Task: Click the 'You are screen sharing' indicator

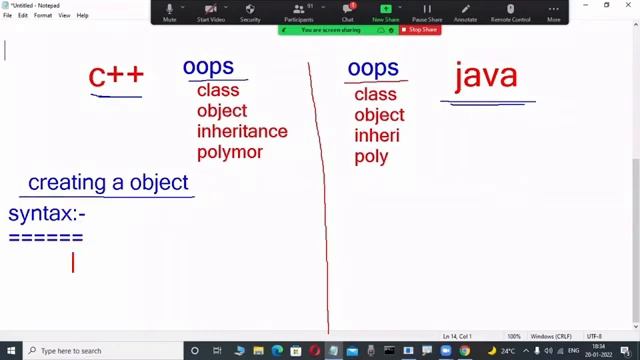Action: pyautogui.click(x=331, y=30)
